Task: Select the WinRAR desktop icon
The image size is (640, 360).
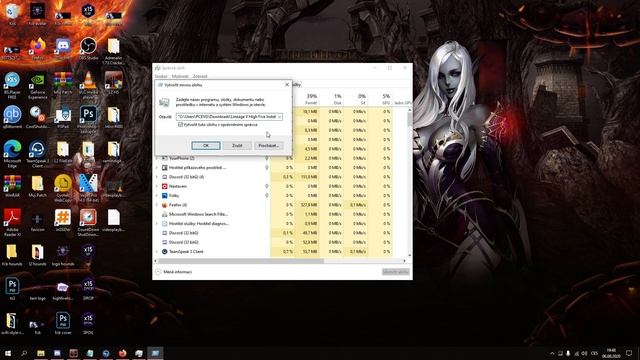Action: click(12, 187)
